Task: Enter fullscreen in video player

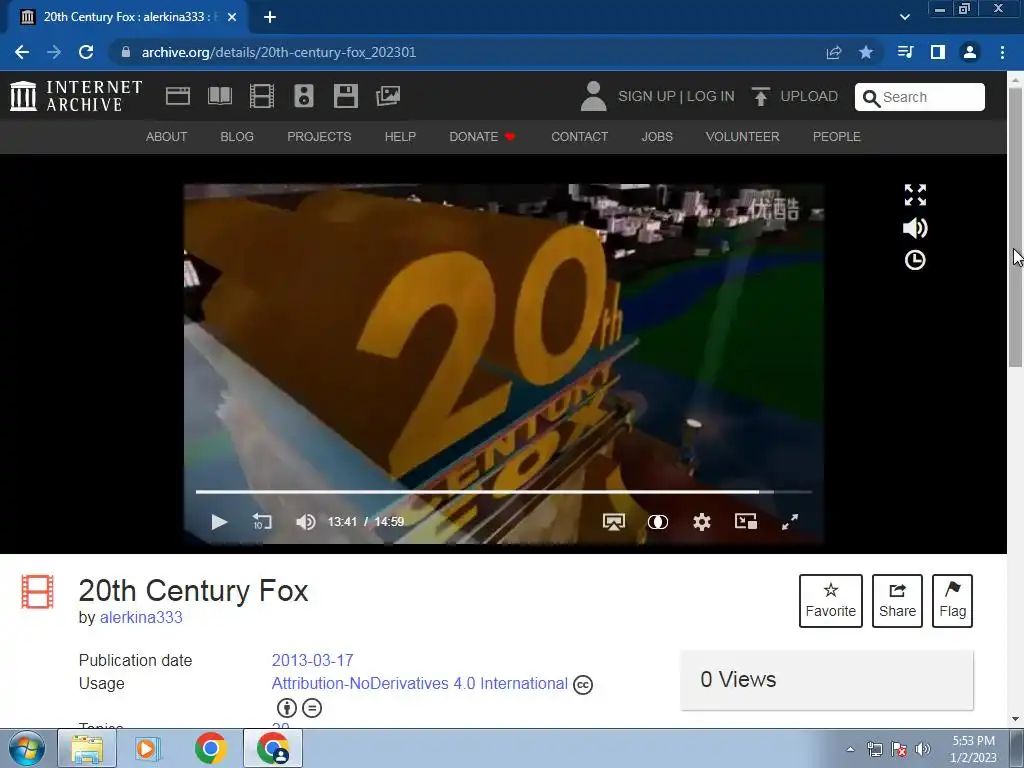Action: (x=790, y=522)
